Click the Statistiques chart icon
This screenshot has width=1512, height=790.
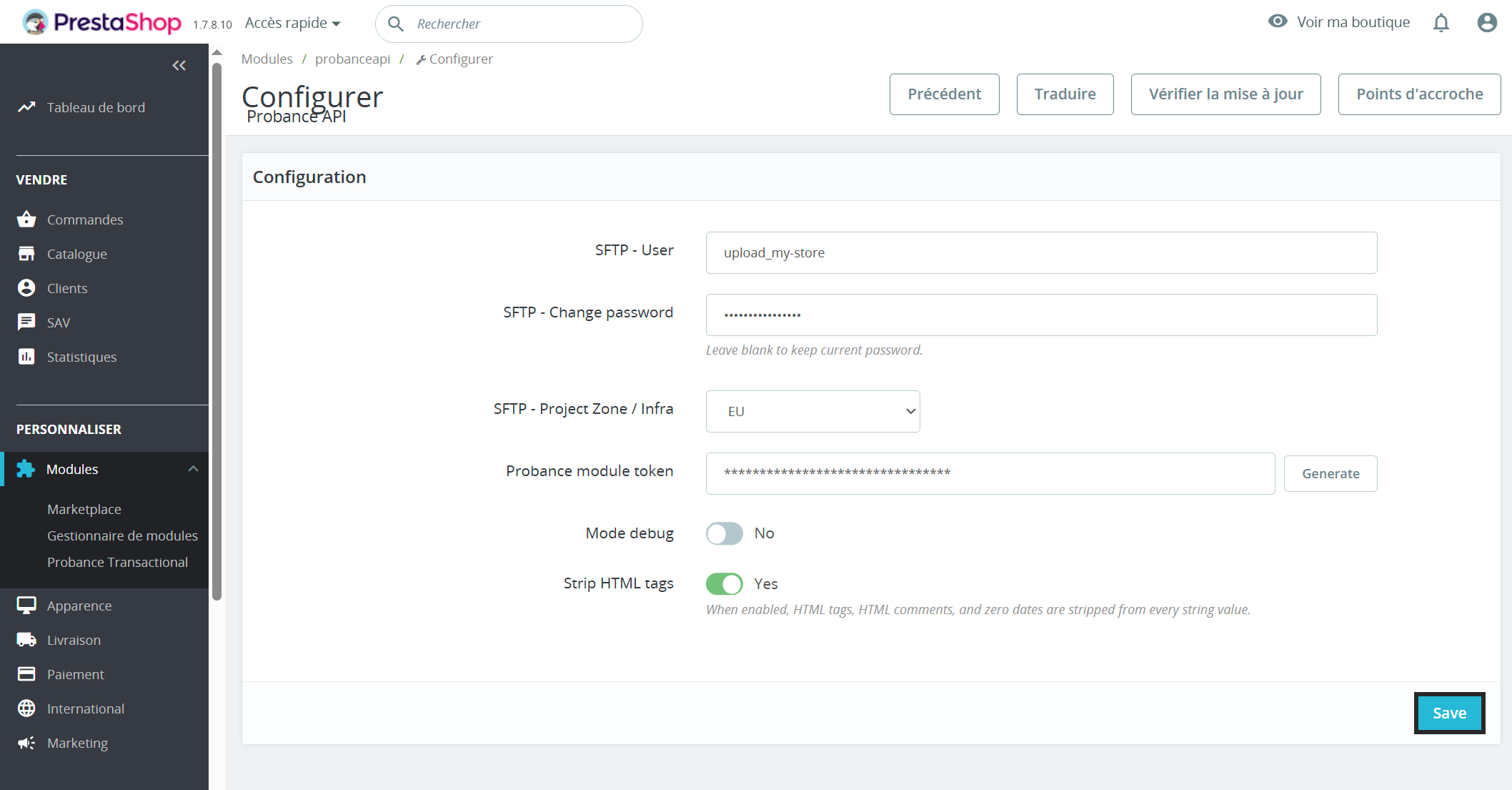pyautogui.click(x=26, y=356)
